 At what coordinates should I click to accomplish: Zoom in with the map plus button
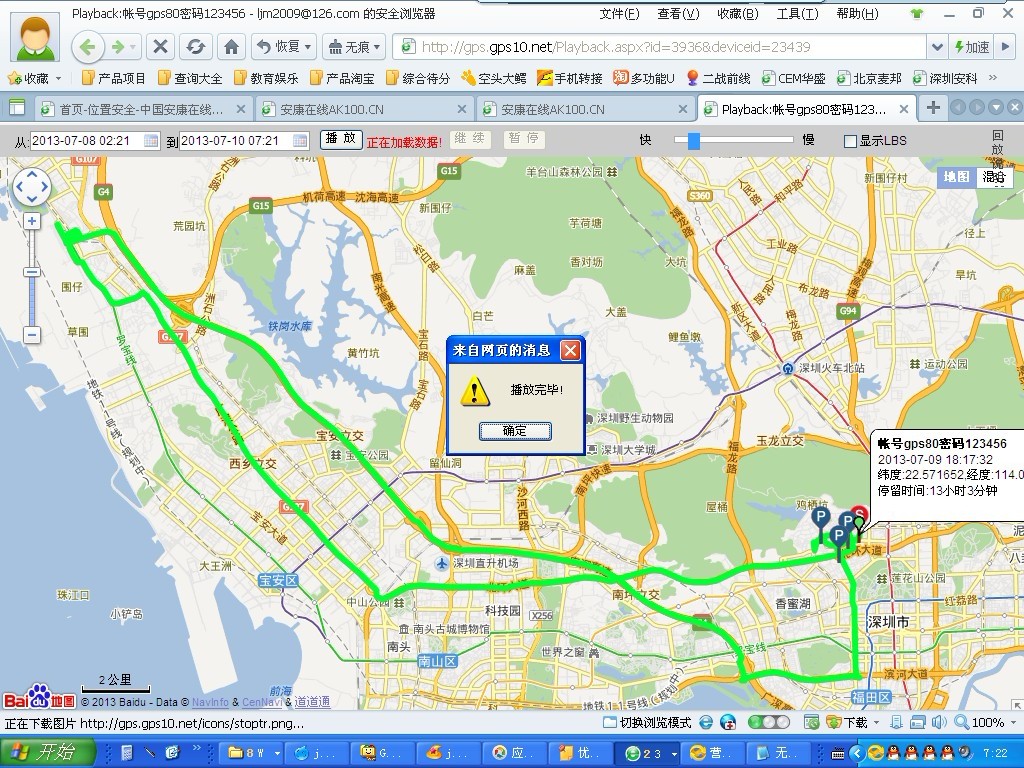click(32, 221)
